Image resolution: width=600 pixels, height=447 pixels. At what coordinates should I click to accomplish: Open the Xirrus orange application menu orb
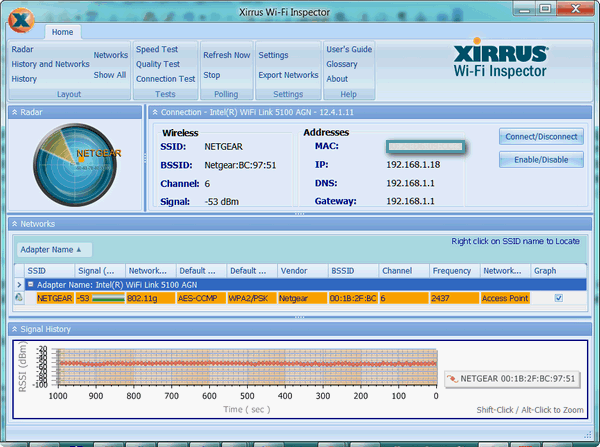click(21, 20)
